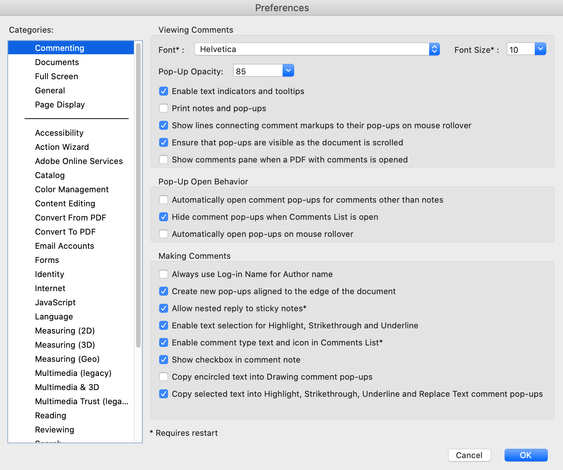The width and height of the screenshot is (563, 470).
Task: Click the Pop-Up Opacity value field
Action: tap(258, 71)
